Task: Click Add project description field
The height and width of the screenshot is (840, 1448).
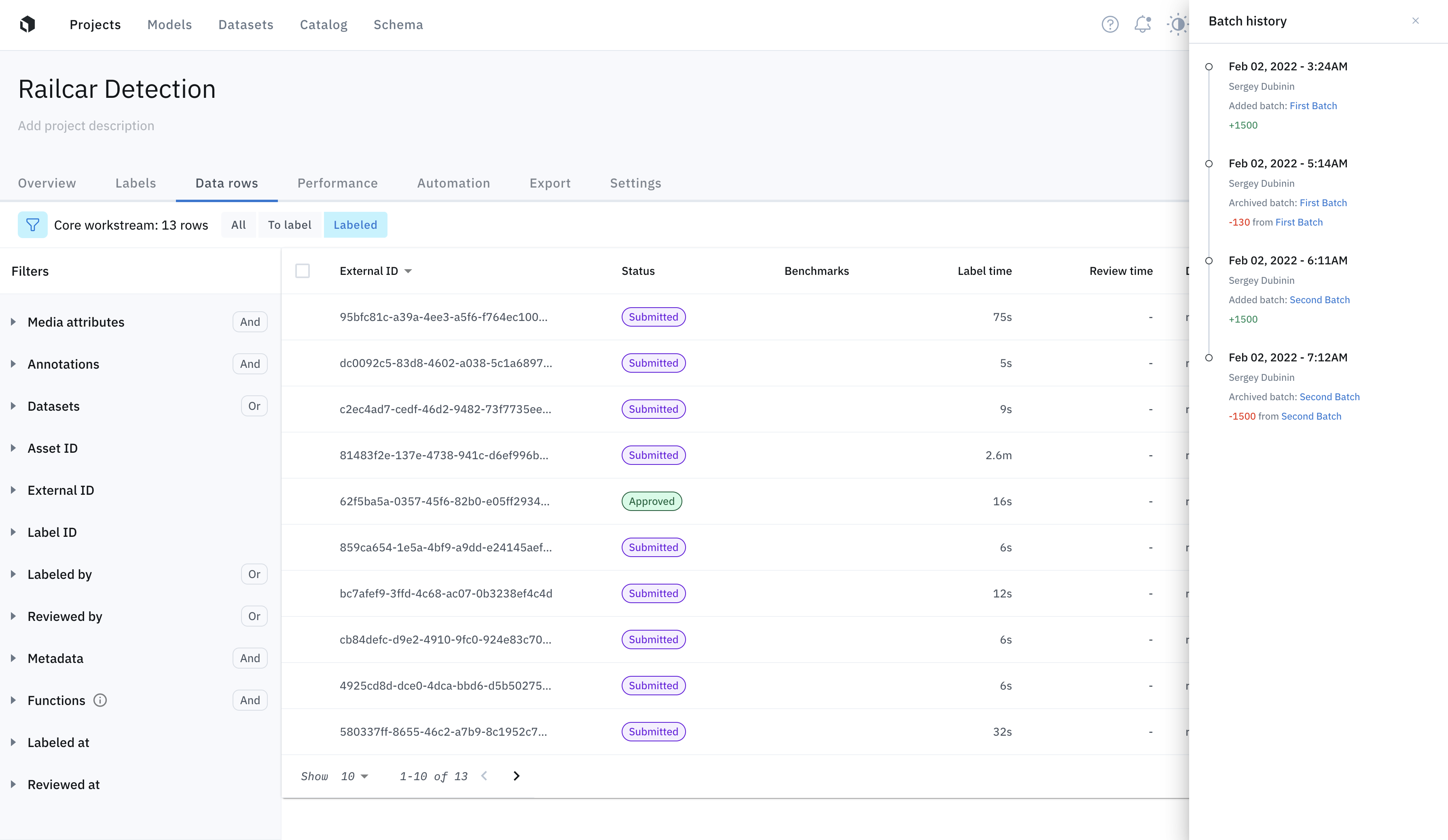Action: point(86,126)
